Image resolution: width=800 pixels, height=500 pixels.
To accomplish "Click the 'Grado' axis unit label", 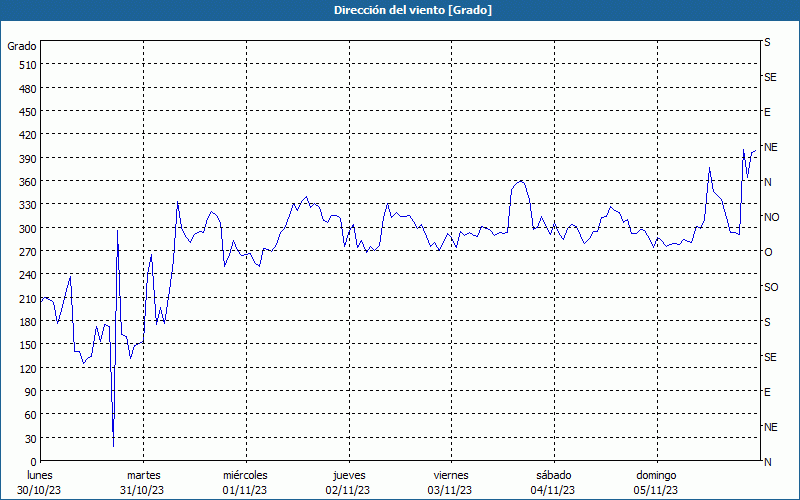I will pyautogui.click(x=22, y=46).
